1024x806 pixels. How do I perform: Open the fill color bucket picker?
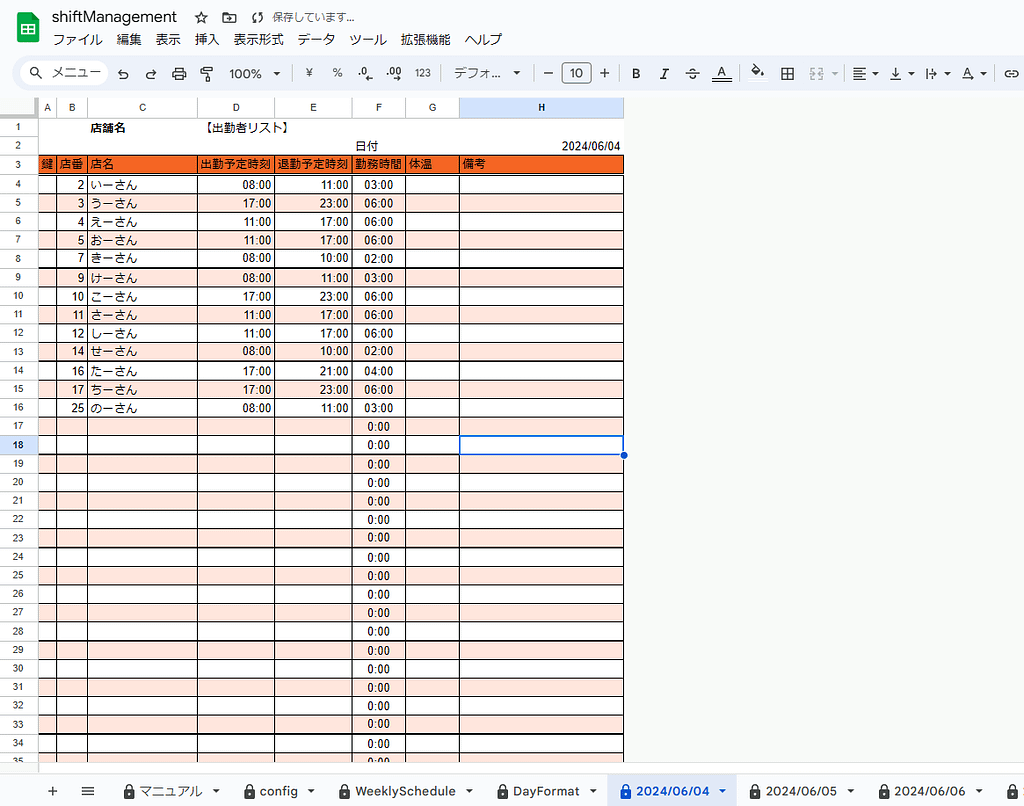tap(757, 73)
